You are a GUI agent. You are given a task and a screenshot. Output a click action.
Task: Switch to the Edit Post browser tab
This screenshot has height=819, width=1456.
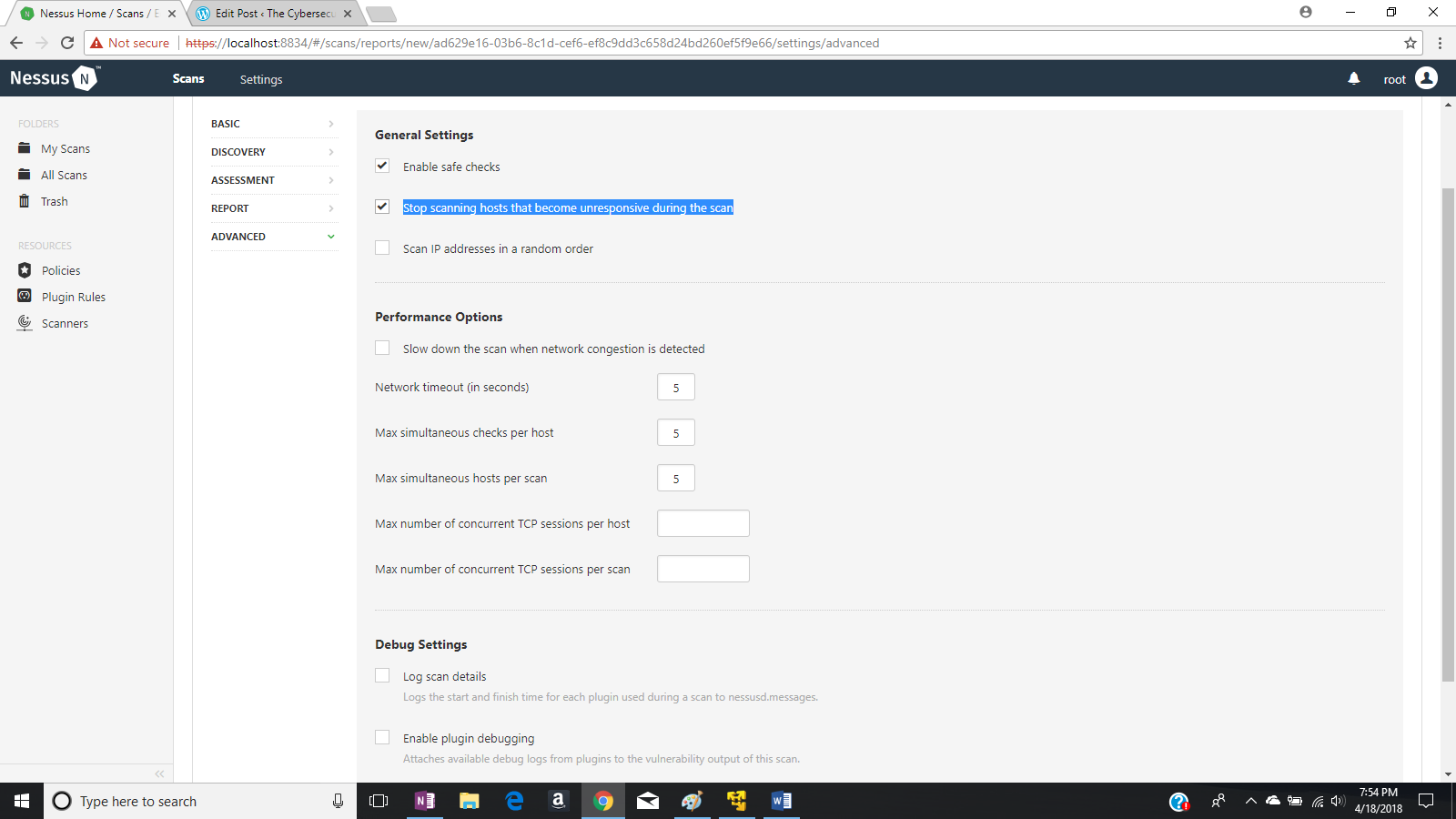pos(264,14)
